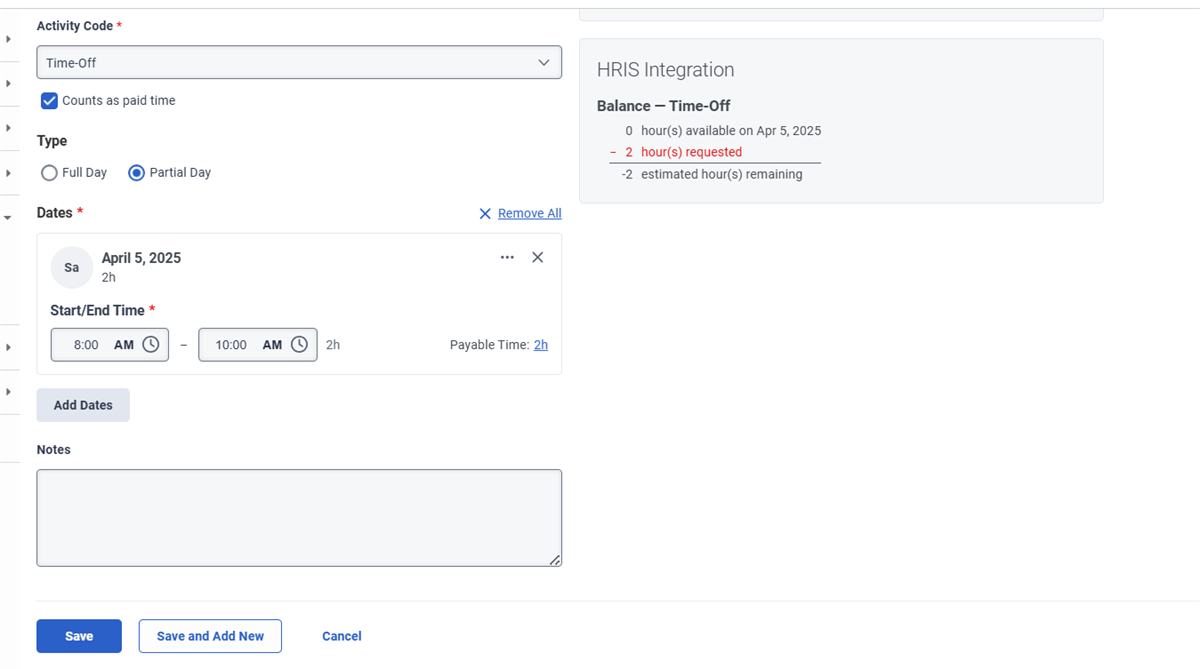
Task: Select the Partial Day option
Action: [137, 173]
